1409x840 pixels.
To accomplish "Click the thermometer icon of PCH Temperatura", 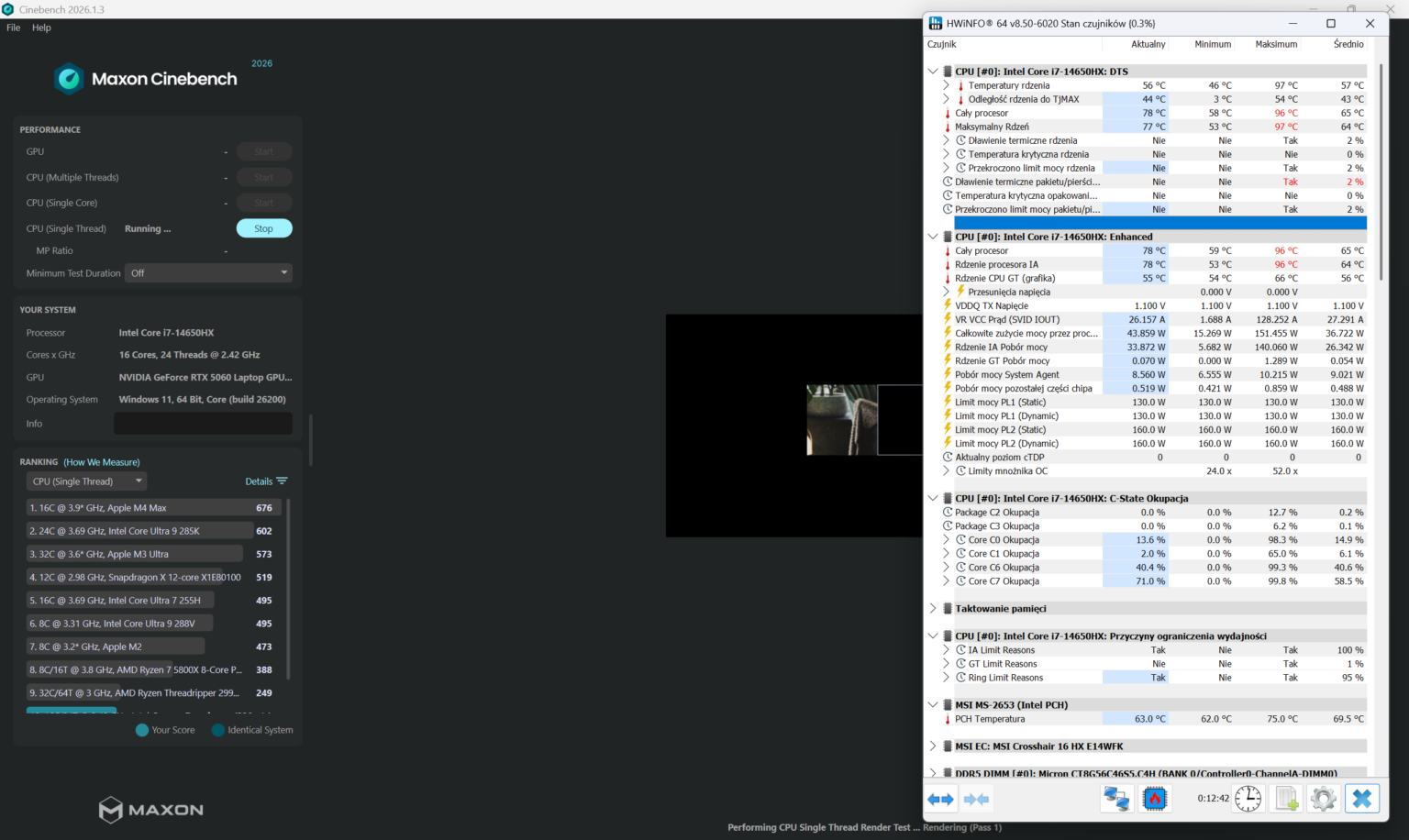I will click(948, 719).
